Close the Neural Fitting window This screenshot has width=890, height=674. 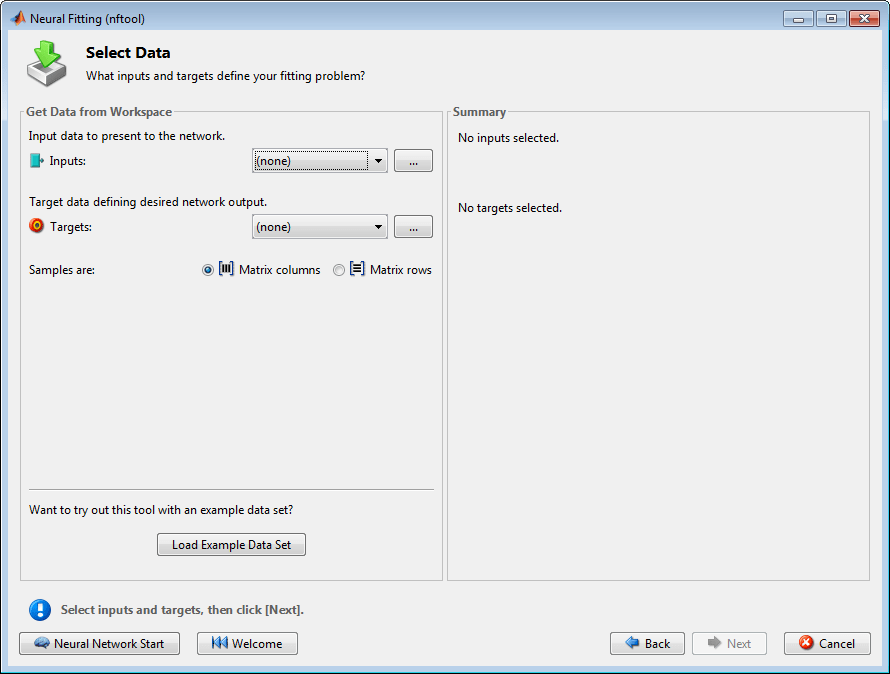(864, 19)
